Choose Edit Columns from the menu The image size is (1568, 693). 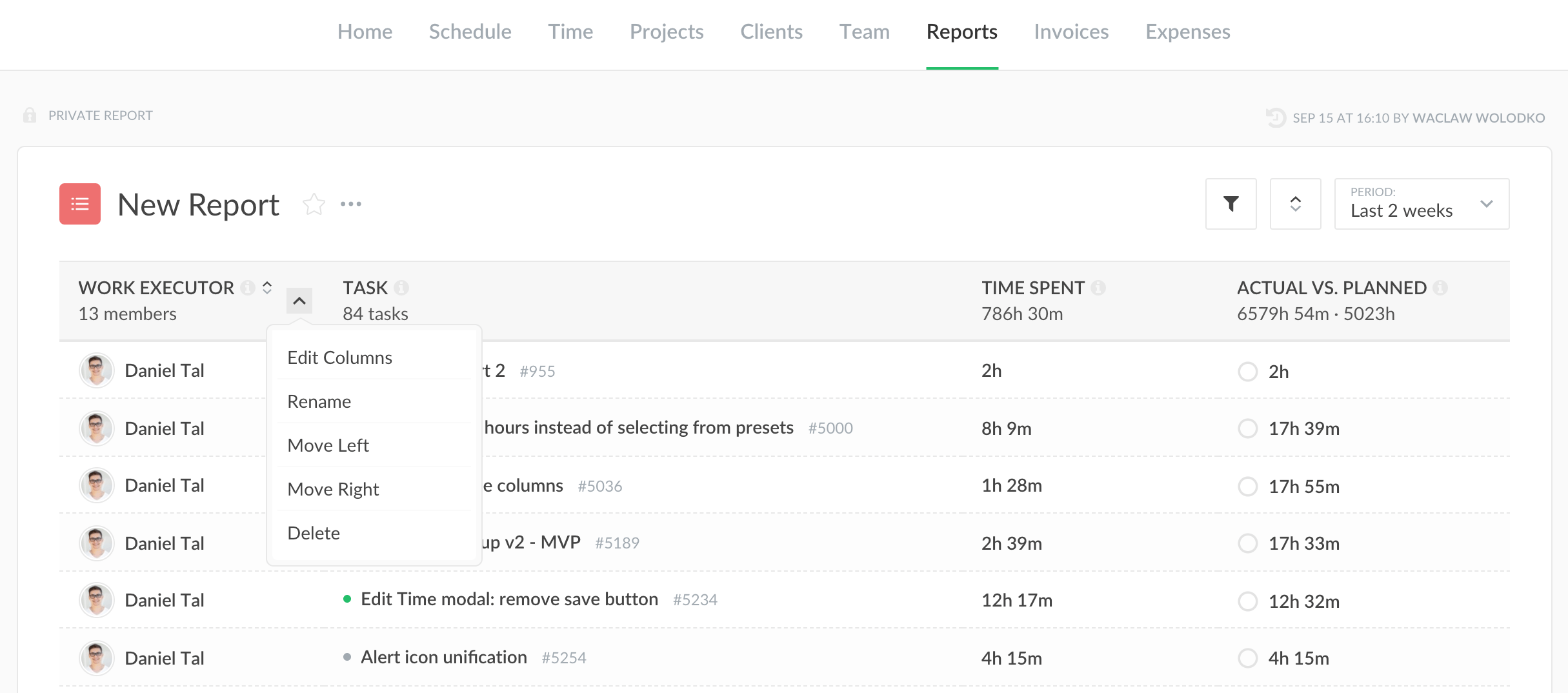pyautogui.click(x=340, y=357)
